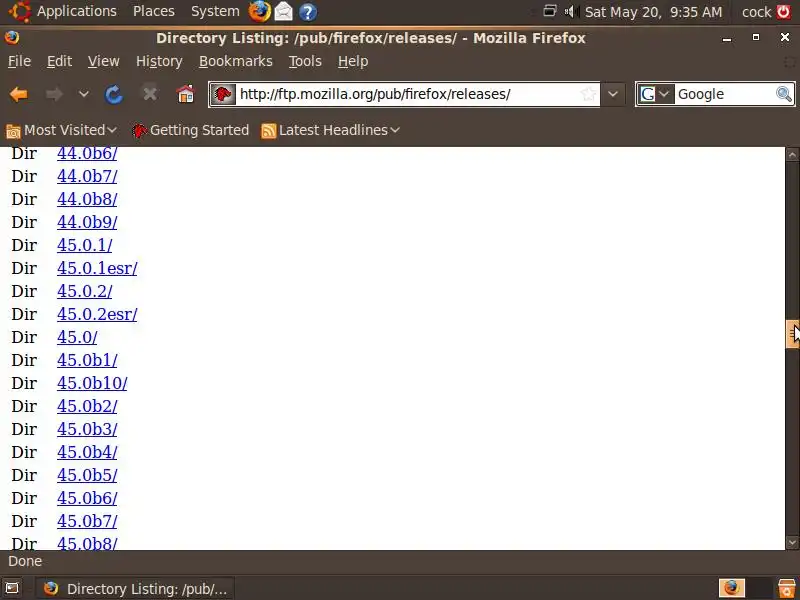Screen dimensions: 800x600
Task: Open the 44.0b6/ directory link
Action: point(87,153)
